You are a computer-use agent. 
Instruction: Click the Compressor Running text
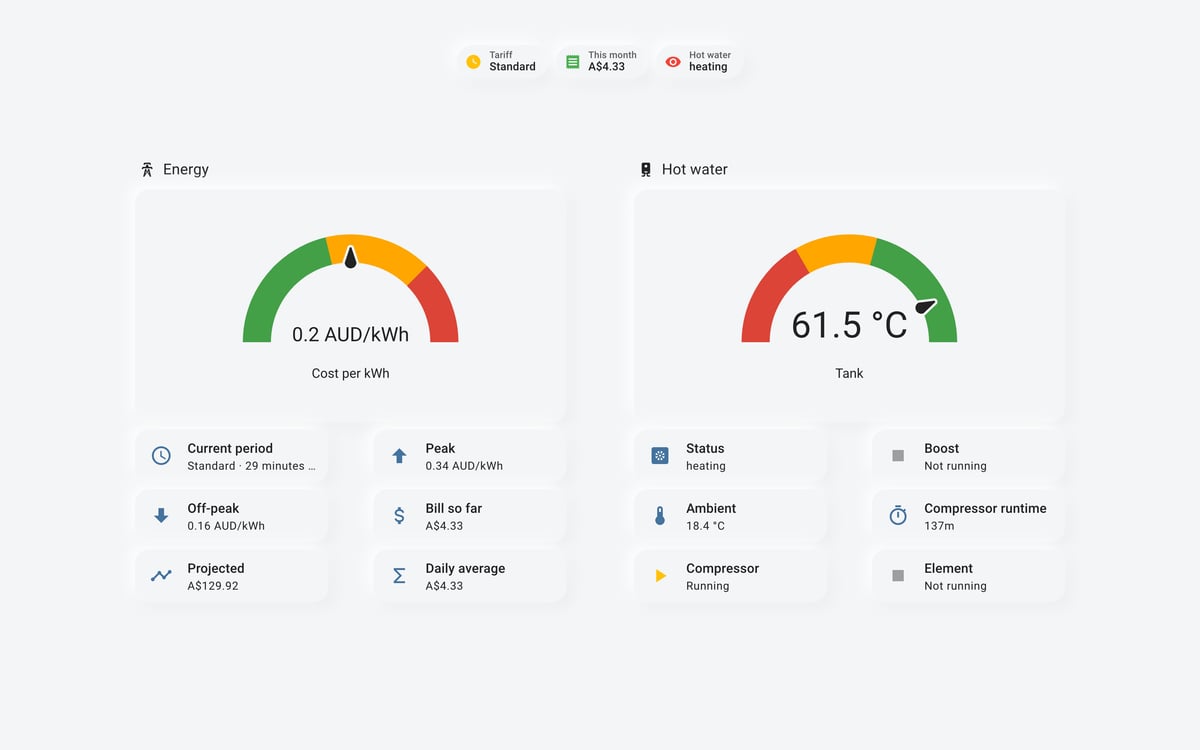[707, 586]
